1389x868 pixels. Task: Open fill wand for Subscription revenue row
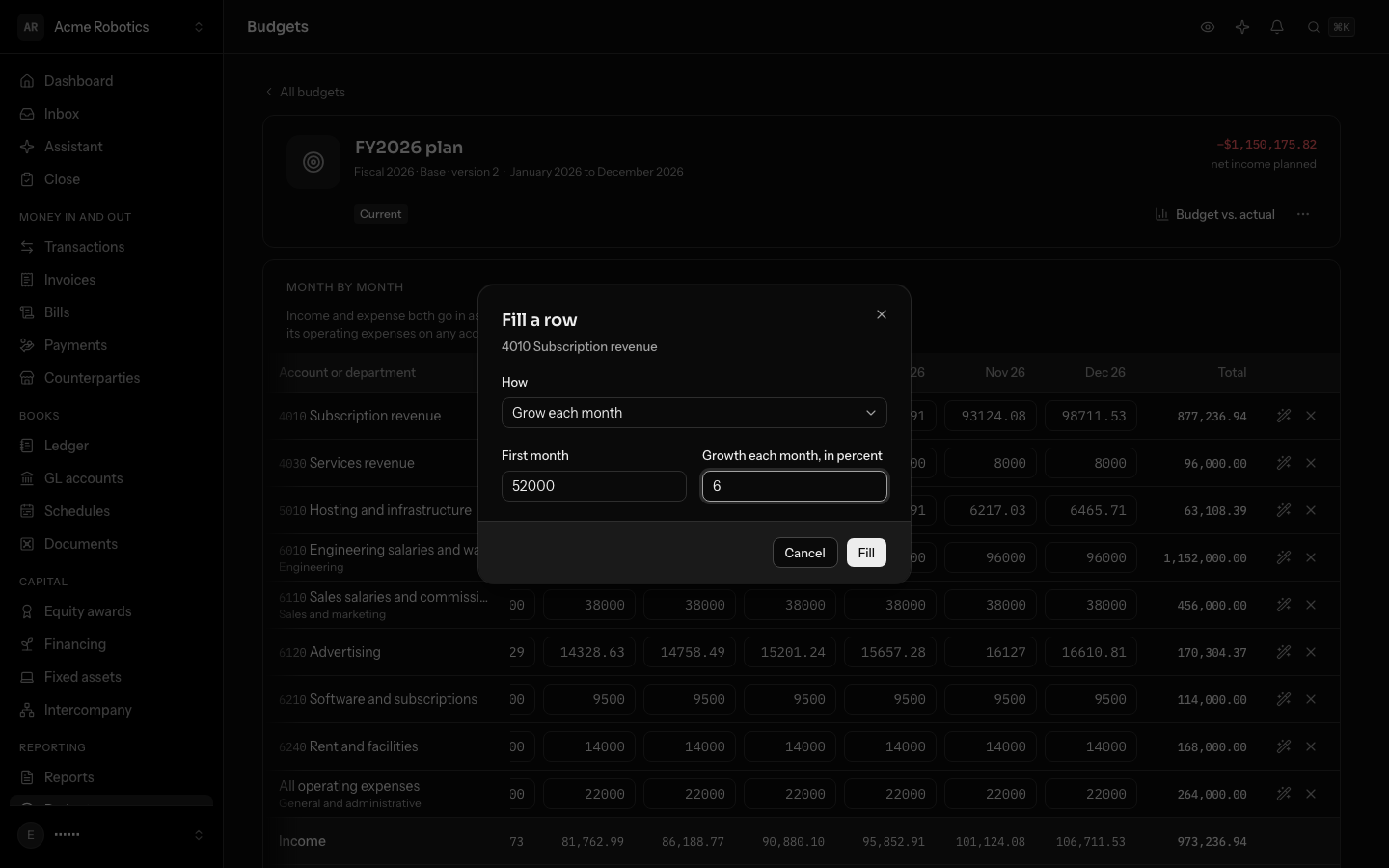(x=1284, y=416)
